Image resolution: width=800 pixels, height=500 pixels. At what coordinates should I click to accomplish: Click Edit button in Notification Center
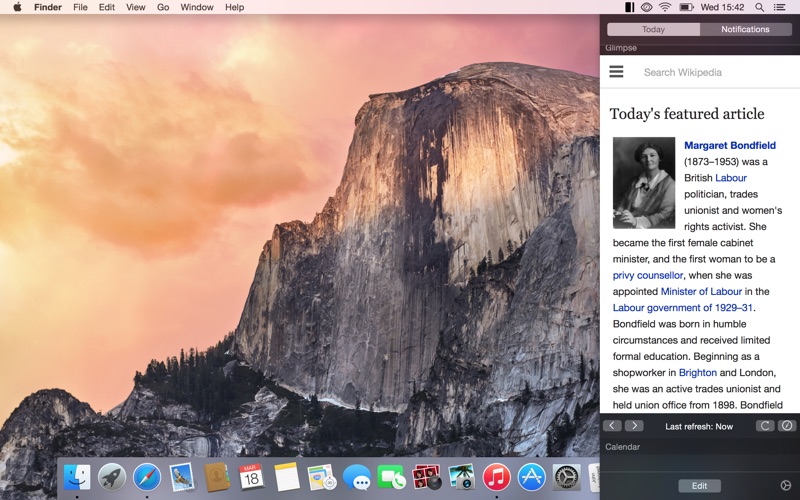pos(699,486)
